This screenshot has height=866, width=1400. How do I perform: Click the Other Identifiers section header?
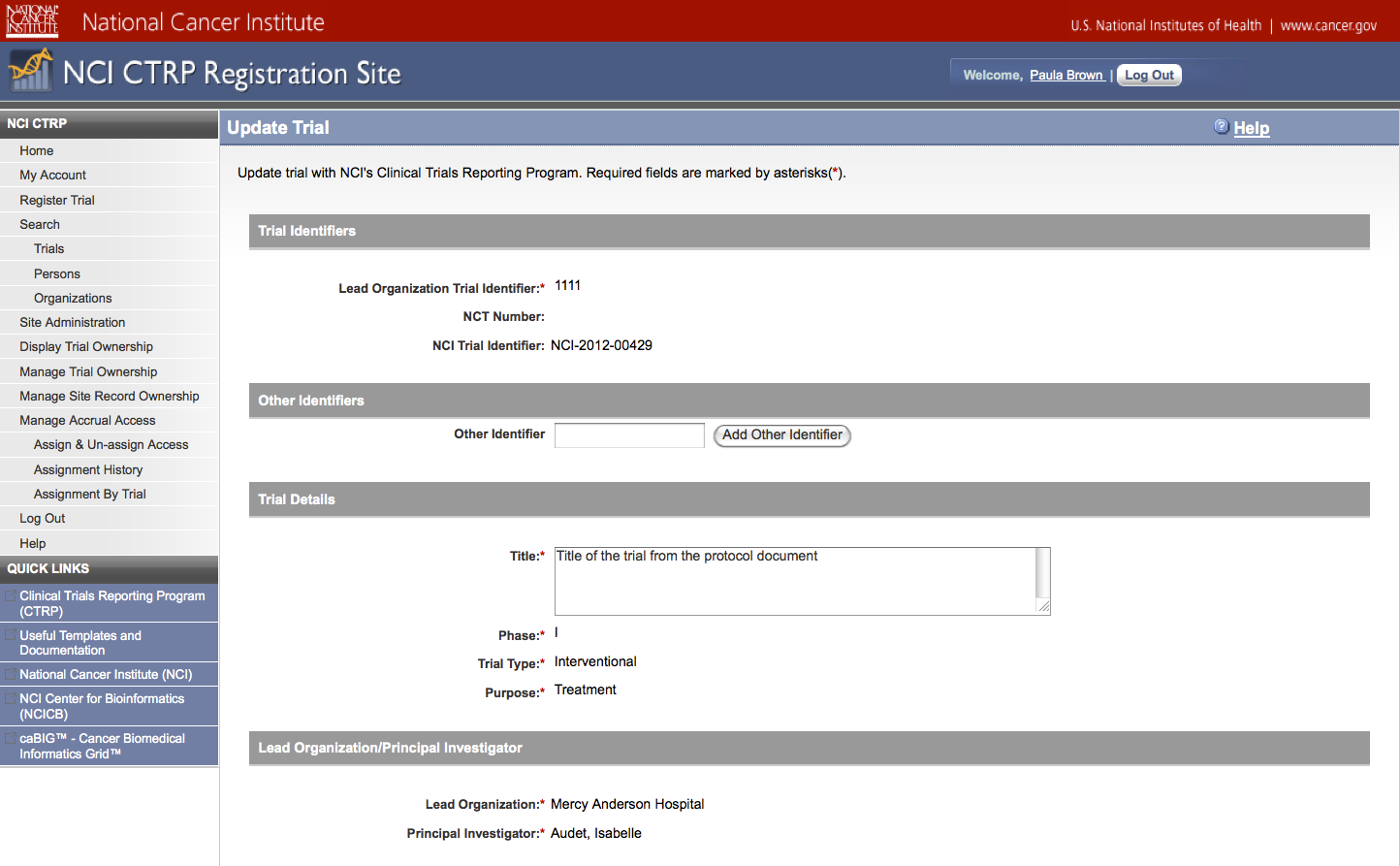tap(810, 401)
